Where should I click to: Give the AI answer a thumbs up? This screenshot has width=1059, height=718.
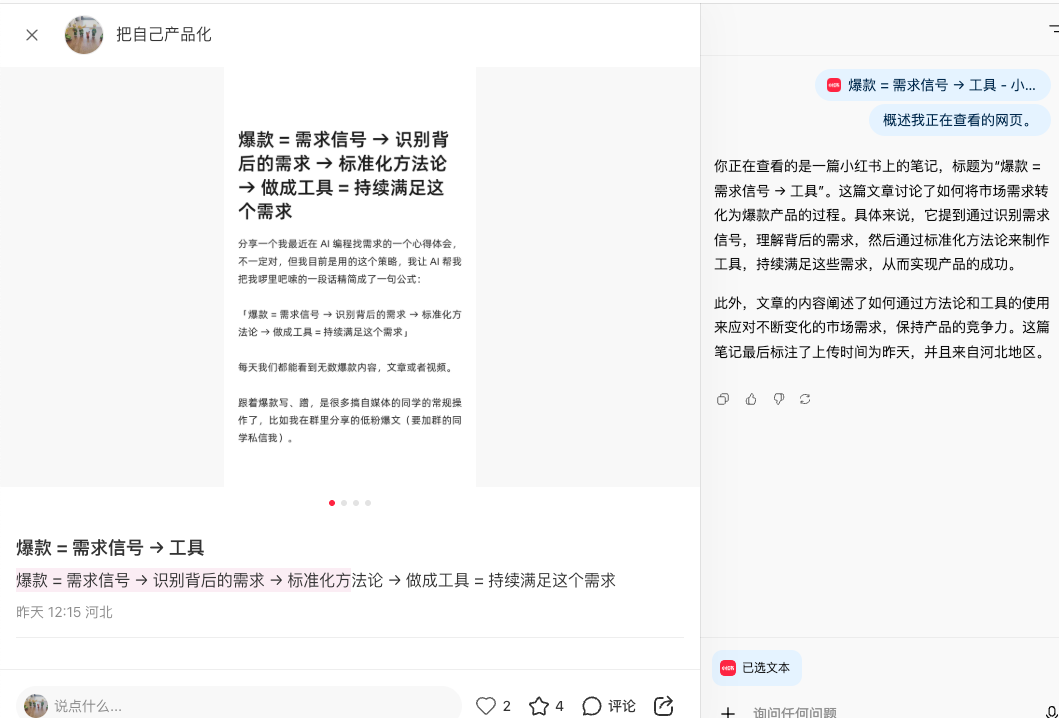751,399
